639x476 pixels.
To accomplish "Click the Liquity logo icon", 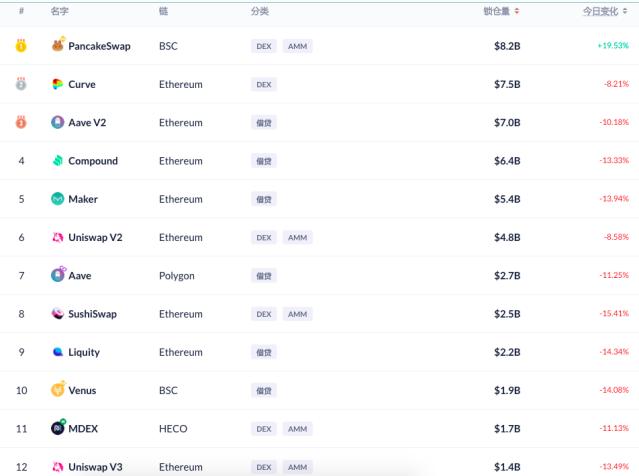I will click(58, 352).
